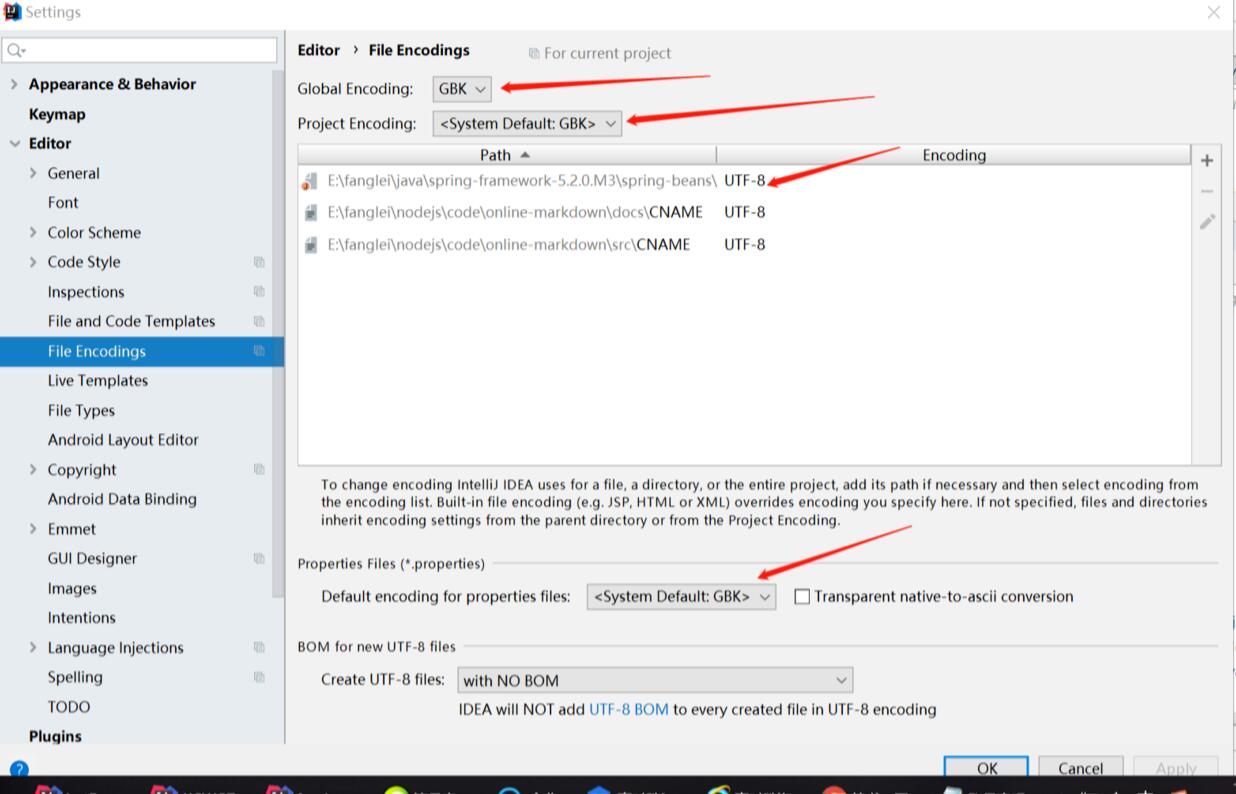The image size is (1236, 794).
Task: Expand the Code Style node
Action: point(33,262)
